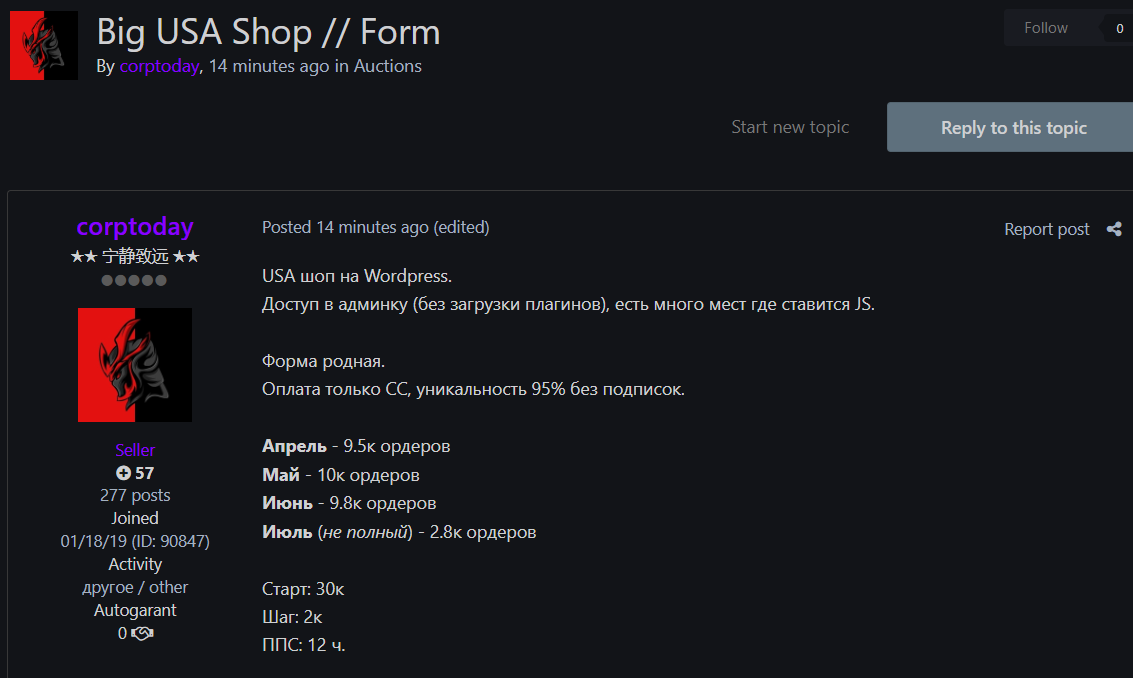1133x678 pixels.
Task: Click the (edited) marker on the post
Action: coord(462,227)
